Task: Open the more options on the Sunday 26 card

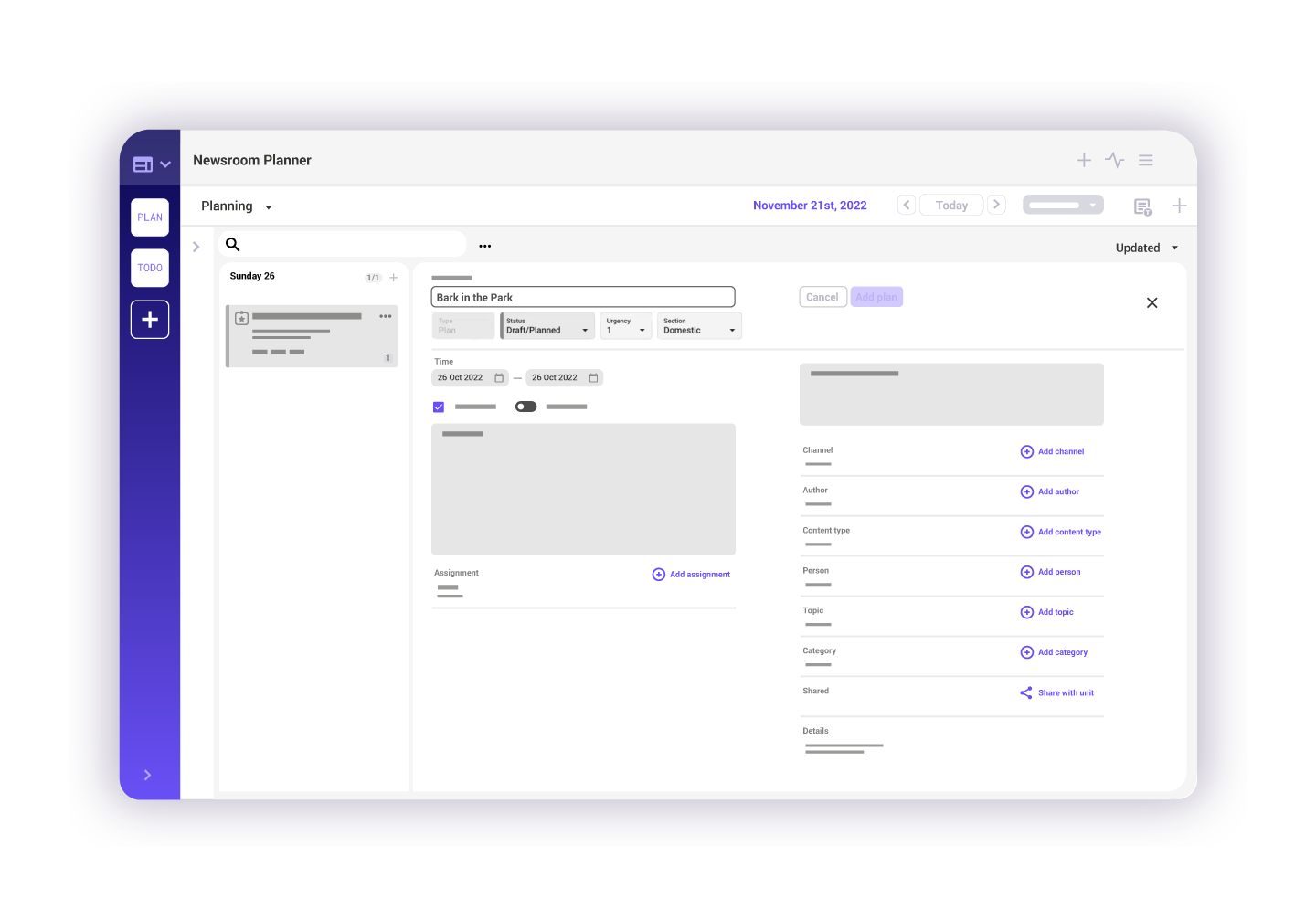Action: tap(385, 316)
